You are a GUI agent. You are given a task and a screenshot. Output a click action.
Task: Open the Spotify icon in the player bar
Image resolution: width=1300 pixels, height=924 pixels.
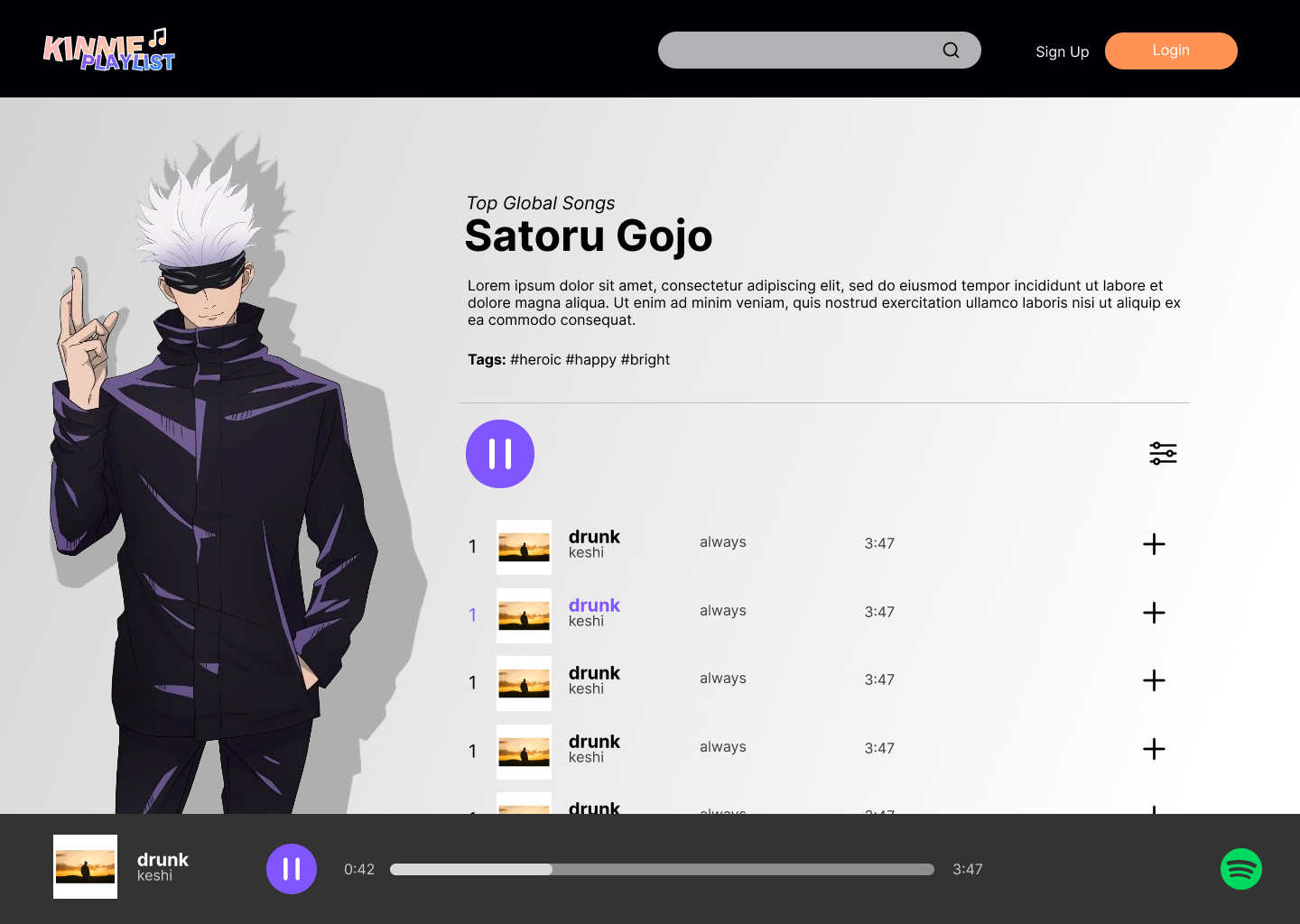point(1241,869)
